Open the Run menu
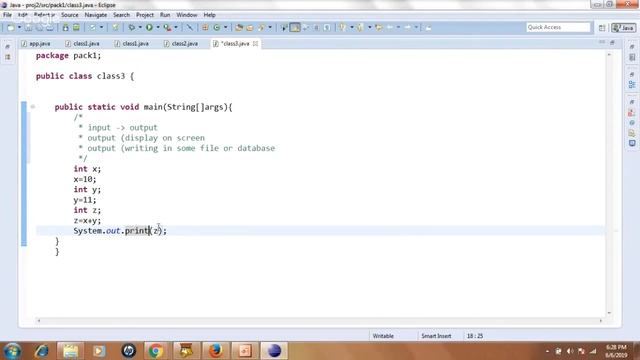Image resolution: width=640 pixels, height=360 pixels. pos(165,15)
